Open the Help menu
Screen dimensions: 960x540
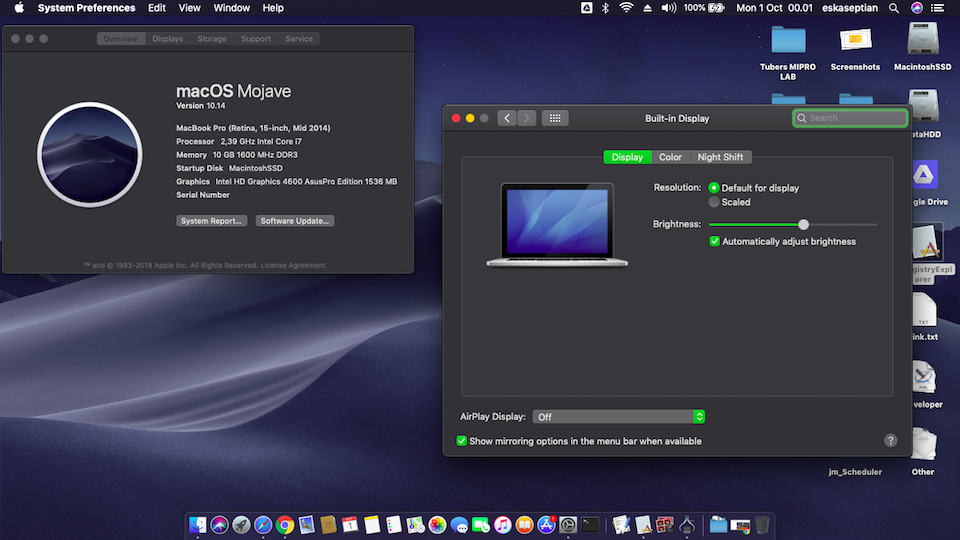point(273,8)
